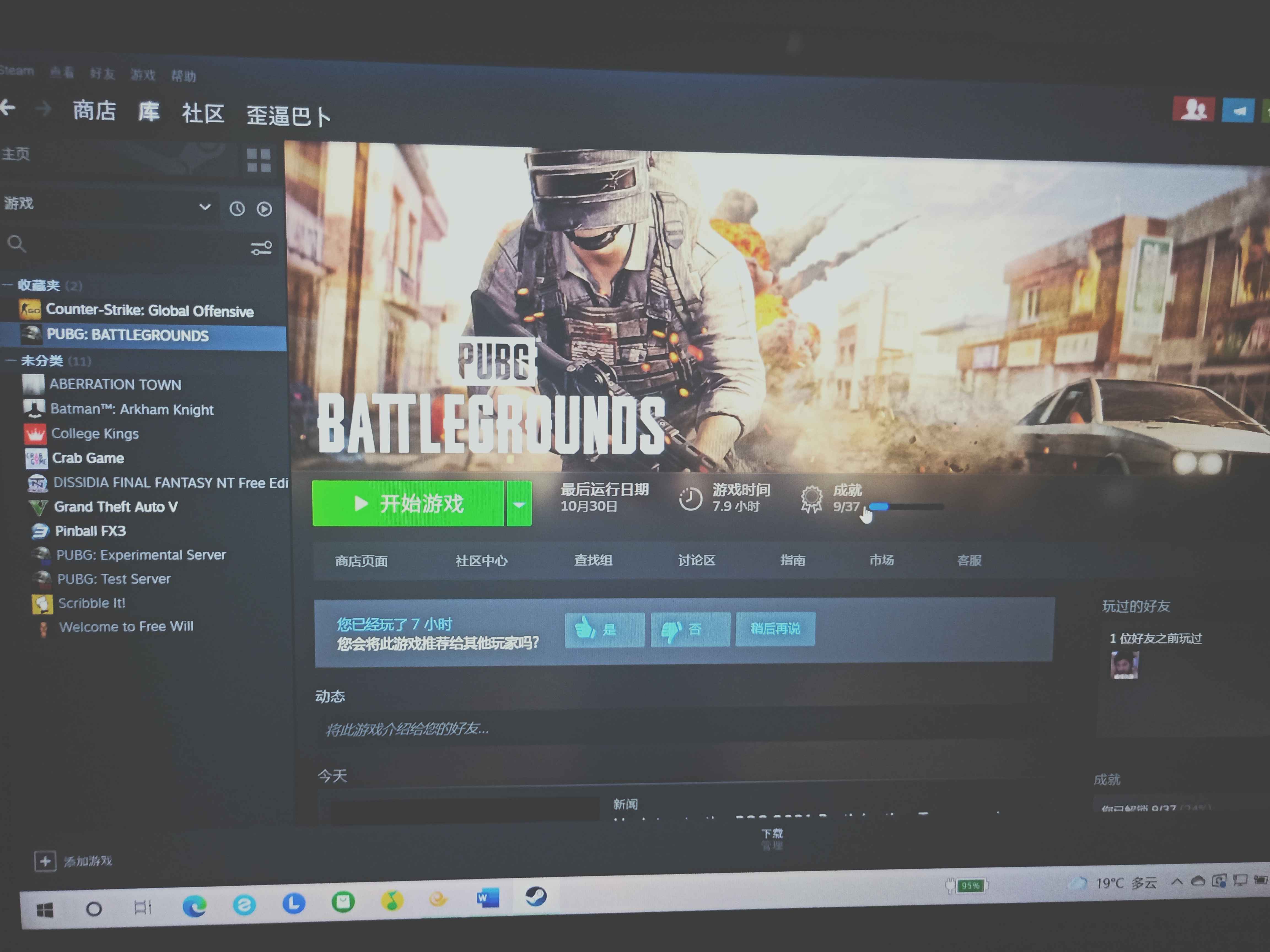1270x952 pixels.
Task: Open Task View on the taskbar
Action: [142, 907]
